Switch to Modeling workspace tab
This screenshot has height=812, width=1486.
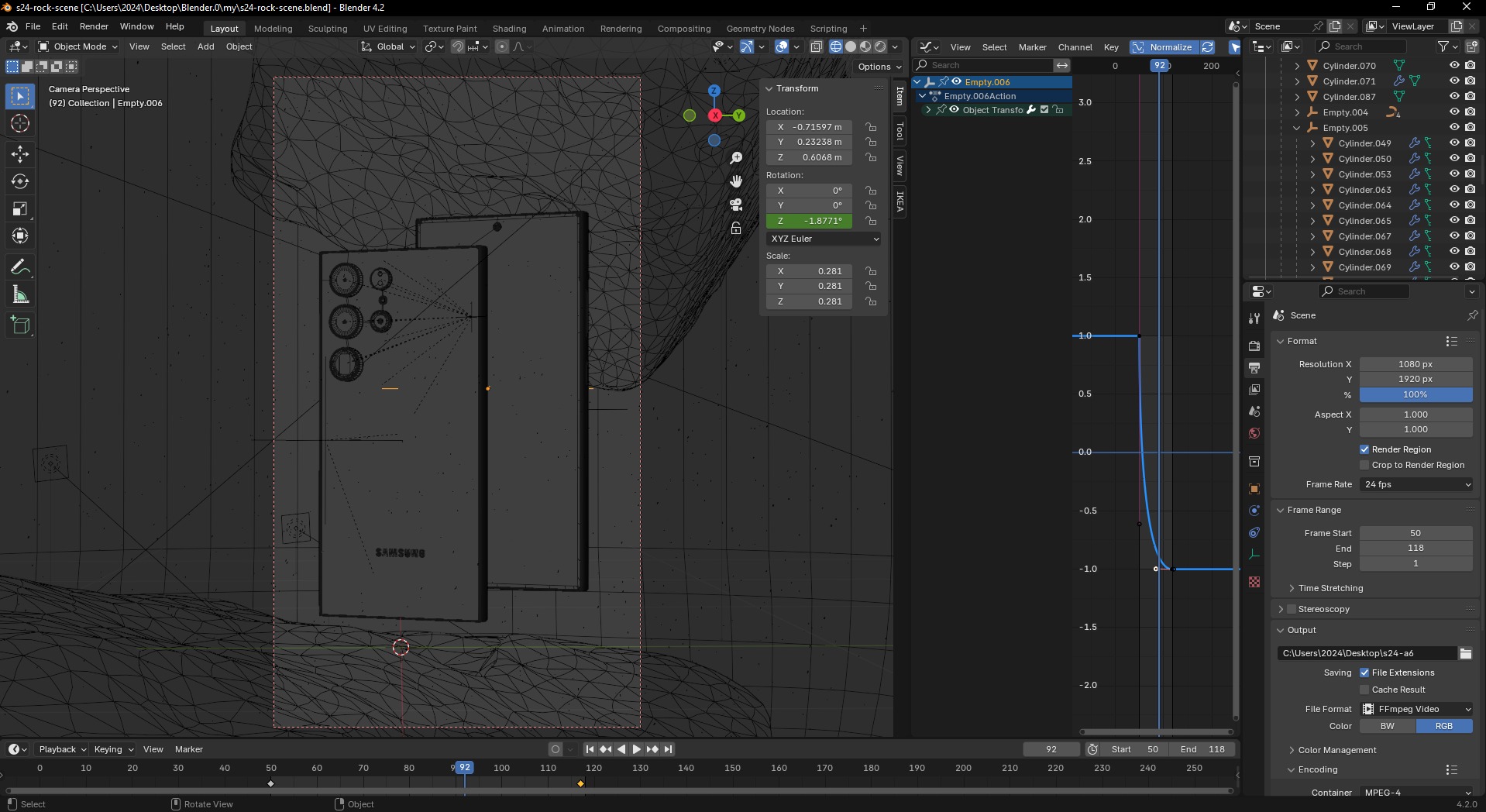[x=273, y=29]
